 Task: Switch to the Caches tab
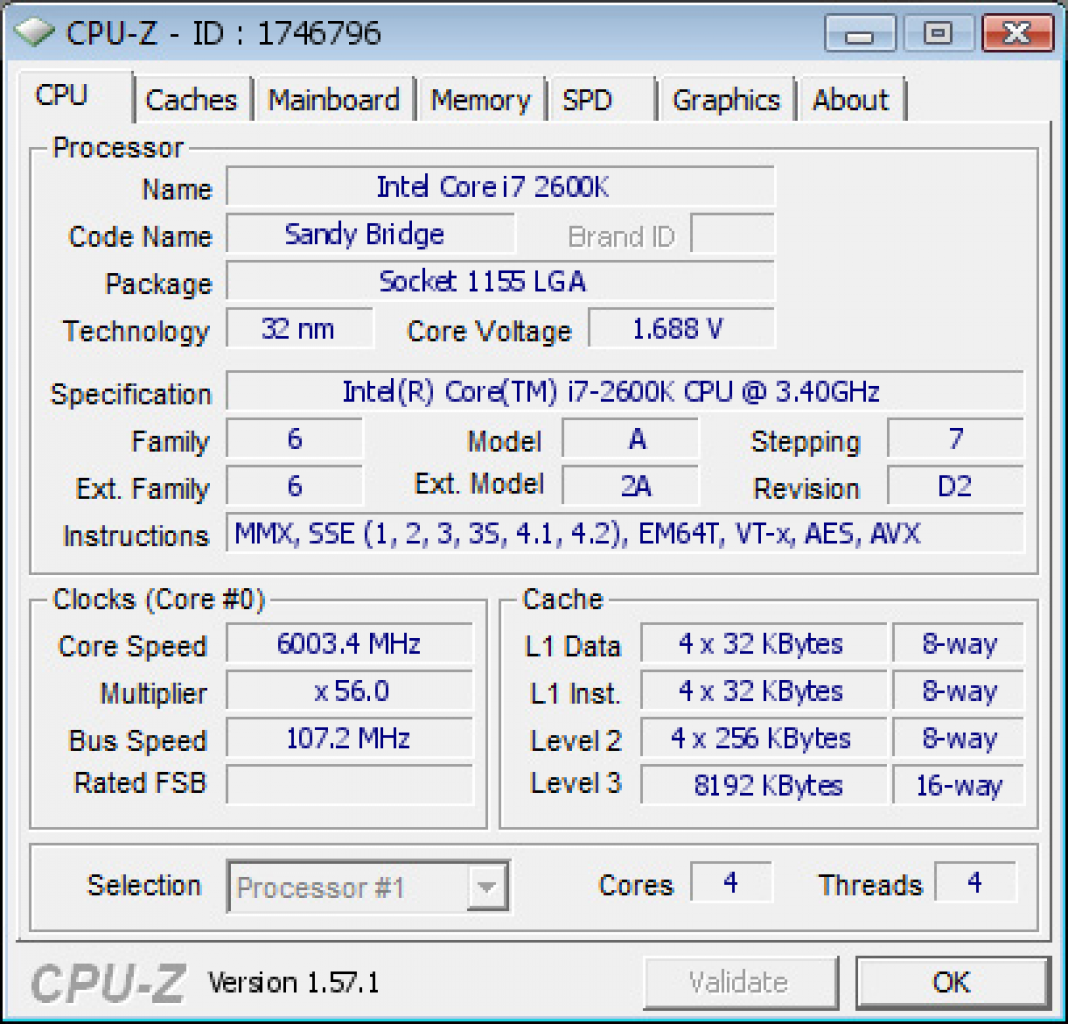[x=191, y=100]
